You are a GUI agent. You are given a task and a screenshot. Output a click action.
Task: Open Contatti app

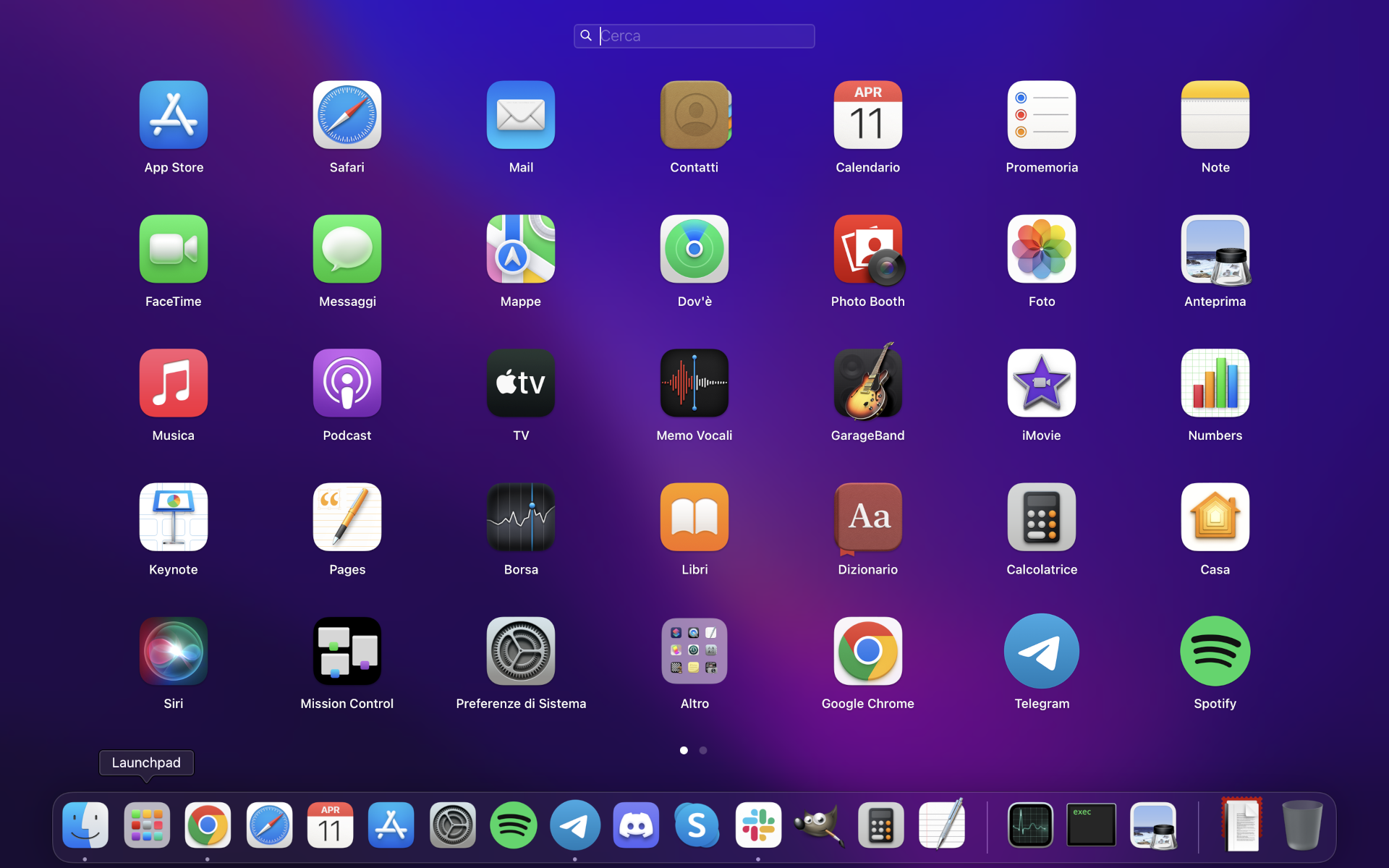(x=694, y=115)
